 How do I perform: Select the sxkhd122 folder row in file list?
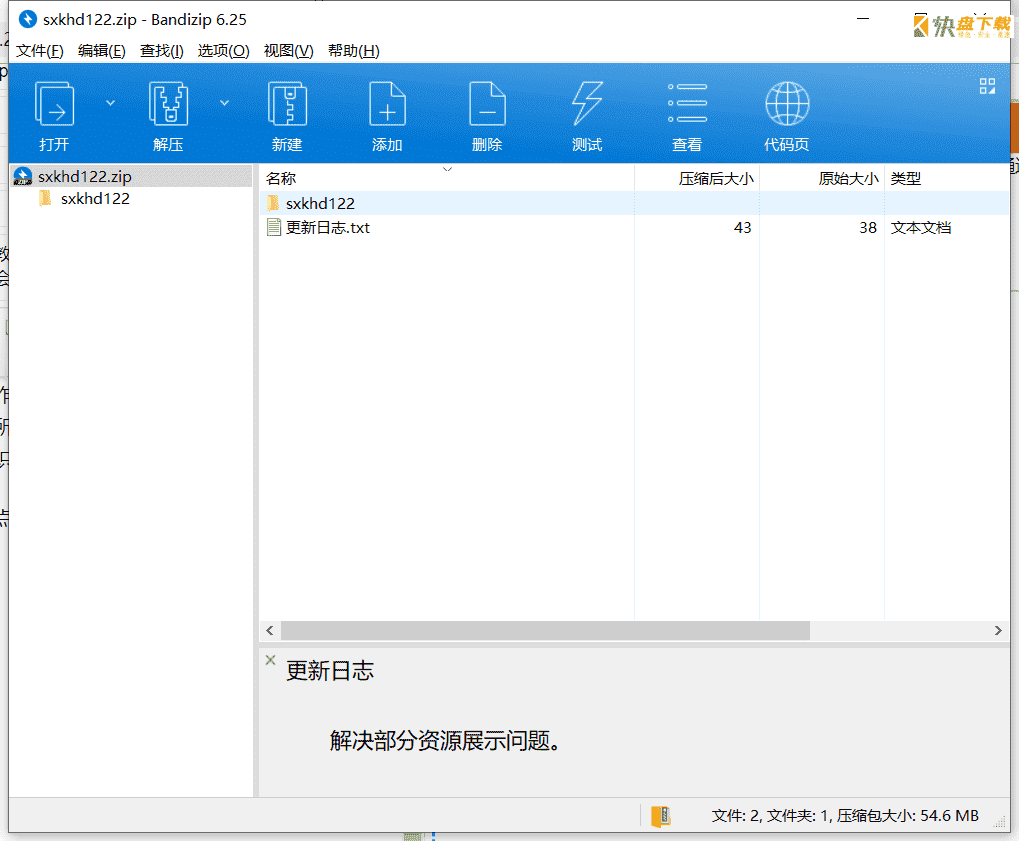coord(634,203)
